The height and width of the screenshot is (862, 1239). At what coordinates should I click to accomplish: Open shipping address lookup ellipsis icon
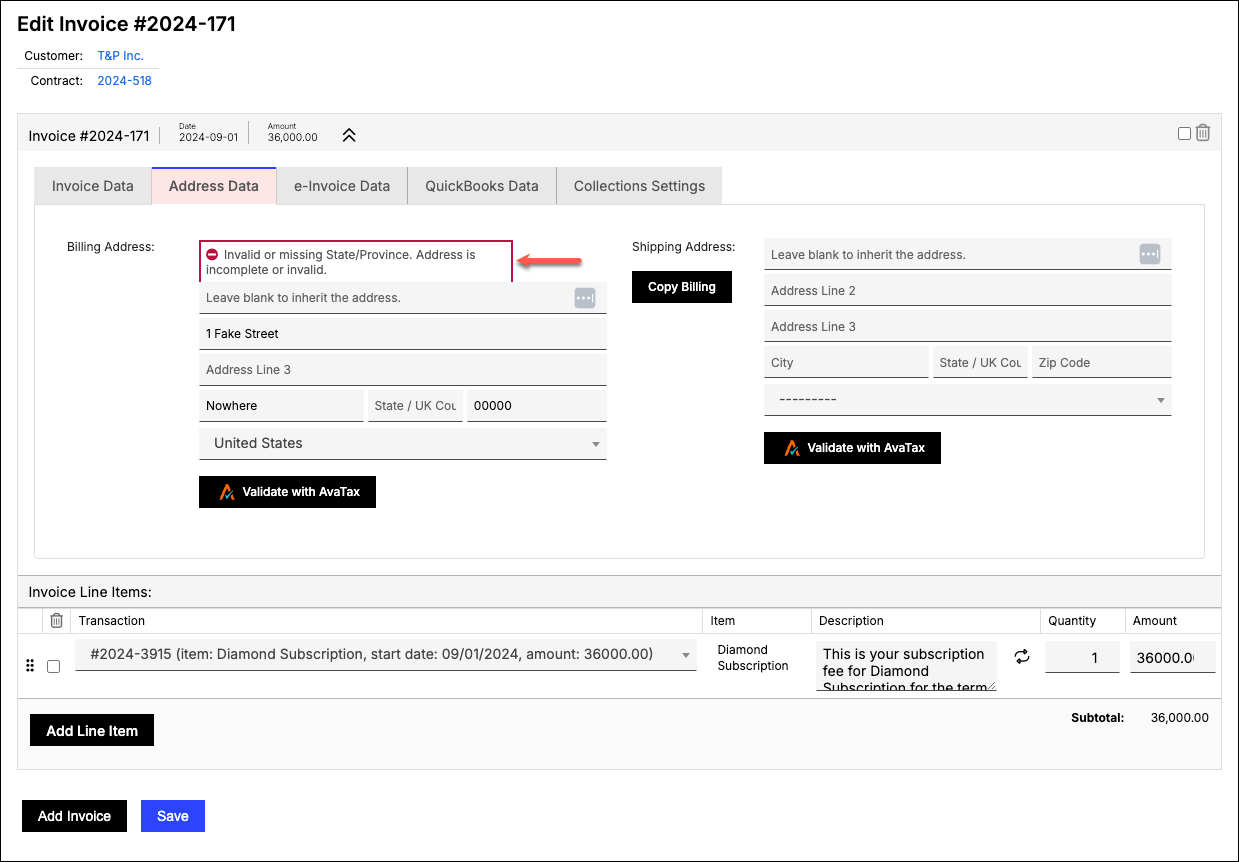coord(1150,254)
